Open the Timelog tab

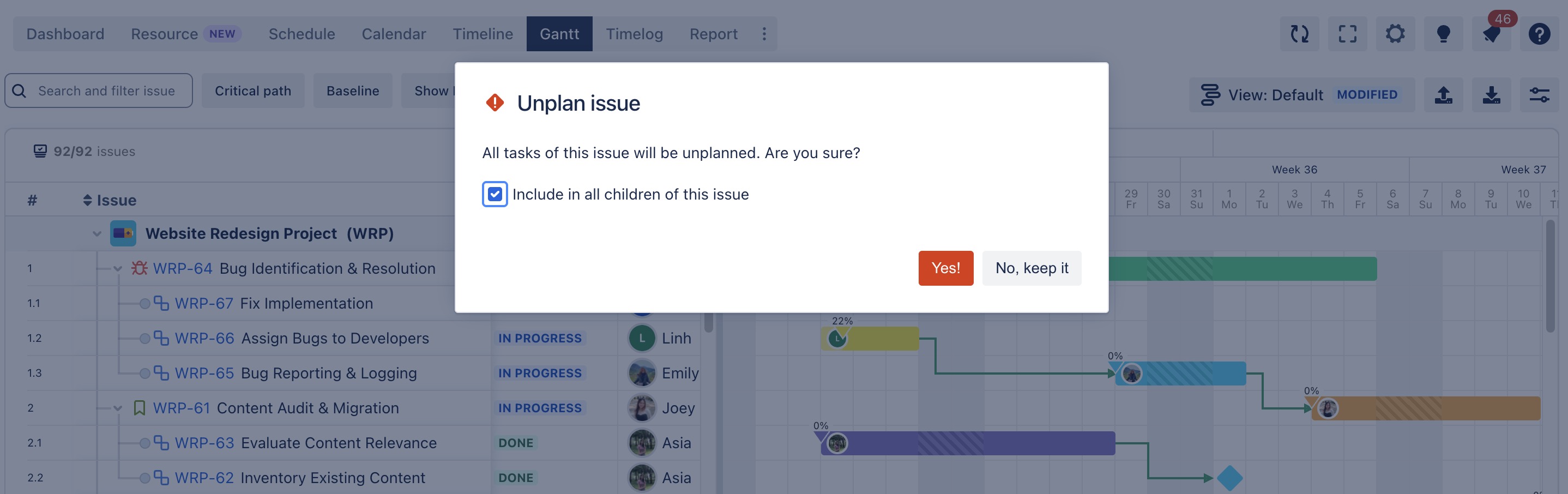(x=634, y=34)
